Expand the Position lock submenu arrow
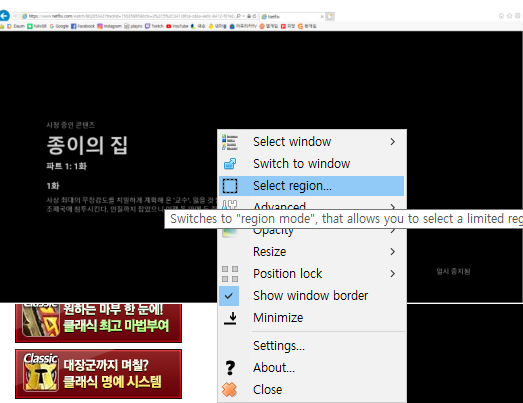This screenshot has height=403, width=523. [x=393, y=274]
